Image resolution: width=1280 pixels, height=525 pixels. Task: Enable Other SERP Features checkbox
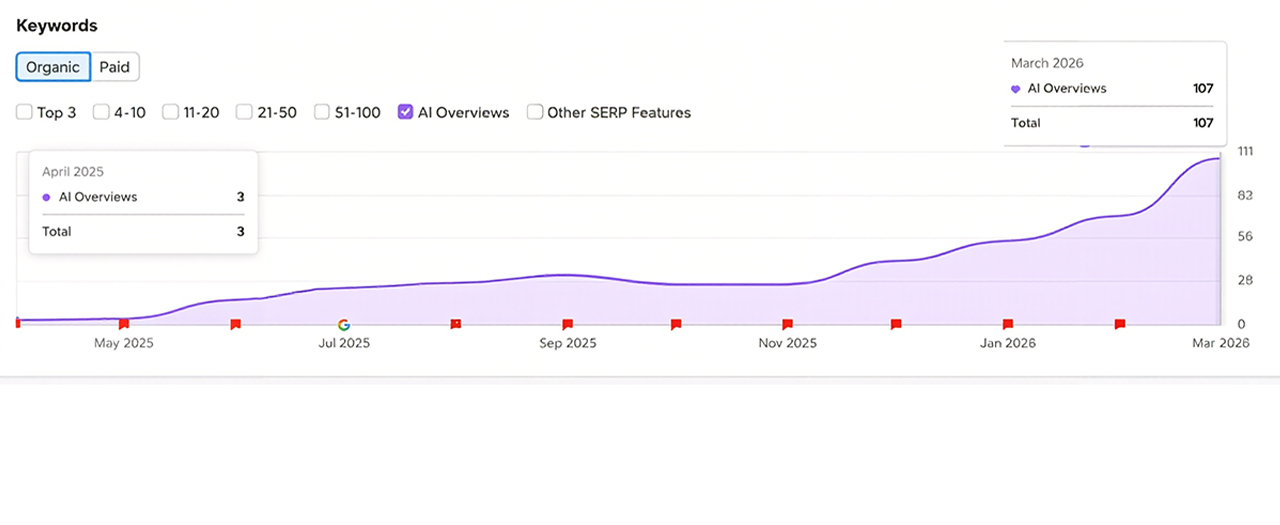[535, 112]
